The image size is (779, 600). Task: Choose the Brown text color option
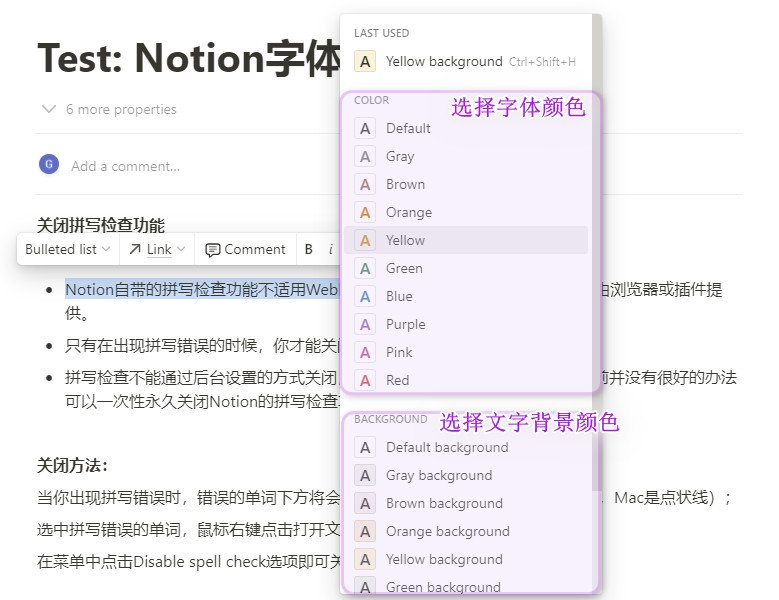[466, 184]
